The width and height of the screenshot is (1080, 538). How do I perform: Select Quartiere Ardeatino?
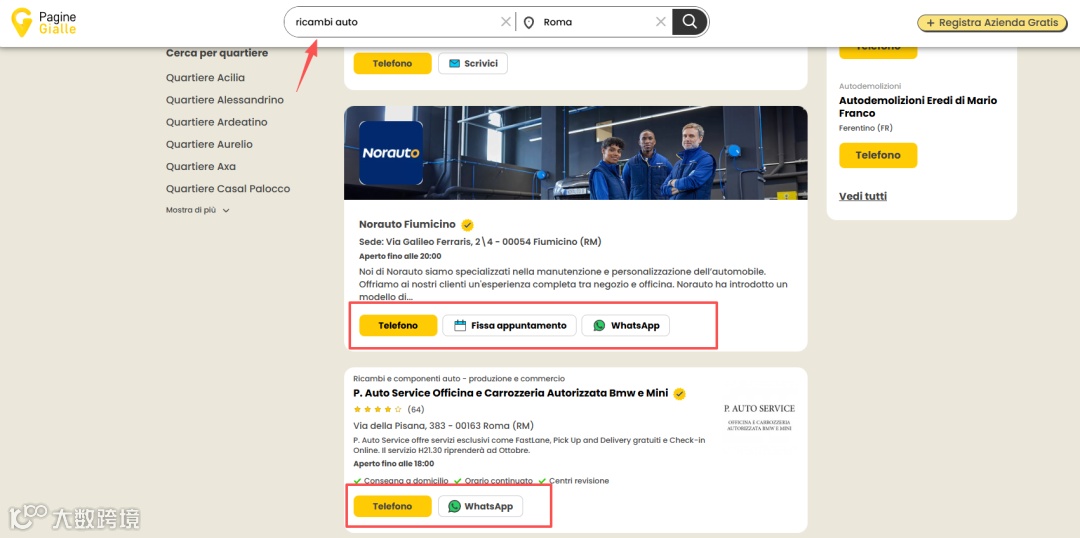(216, 122)
